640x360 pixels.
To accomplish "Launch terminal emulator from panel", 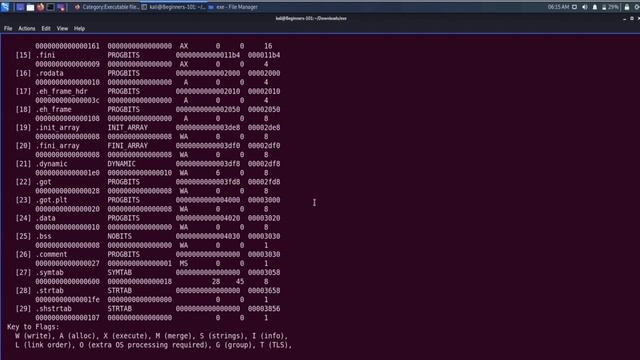I will tap(50, 7).
